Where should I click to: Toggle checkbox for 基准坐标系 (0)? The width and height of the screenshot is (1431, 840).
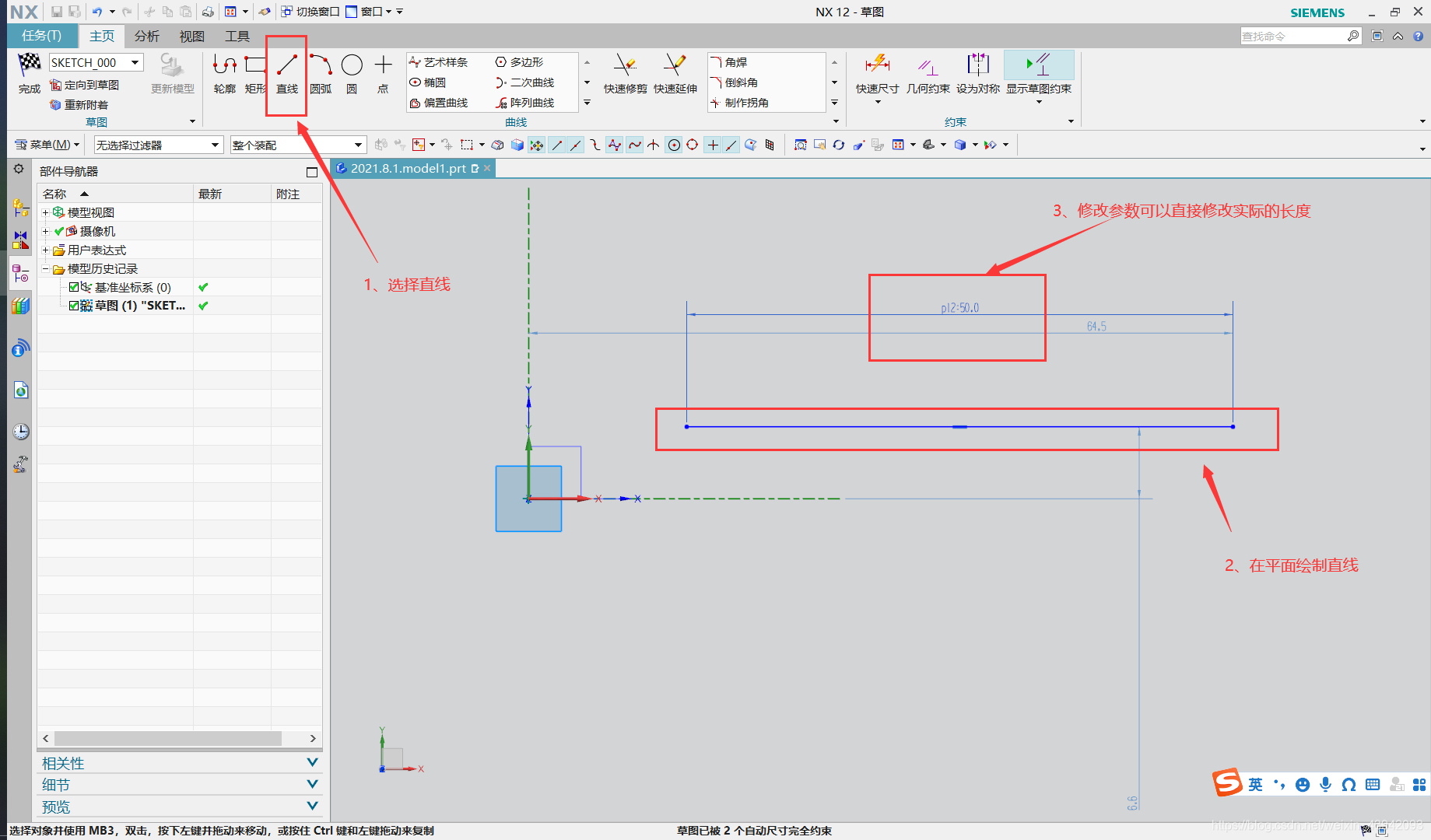click(x=74, y=287)
